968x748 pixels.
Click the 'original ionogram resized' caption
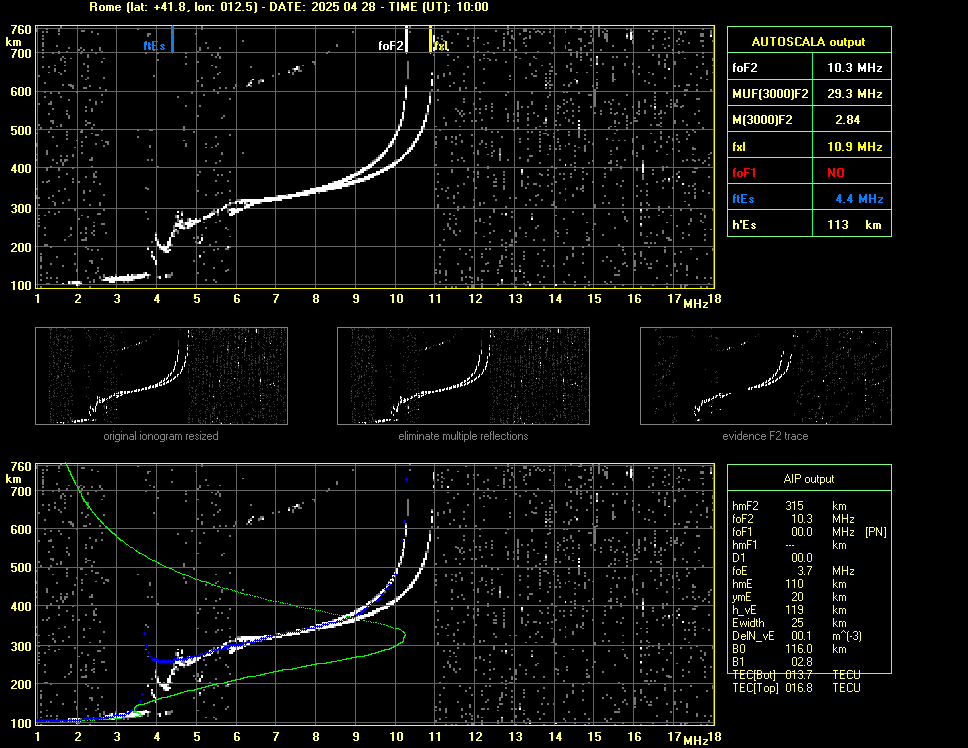pyautogui.click(x=161, y=436)
